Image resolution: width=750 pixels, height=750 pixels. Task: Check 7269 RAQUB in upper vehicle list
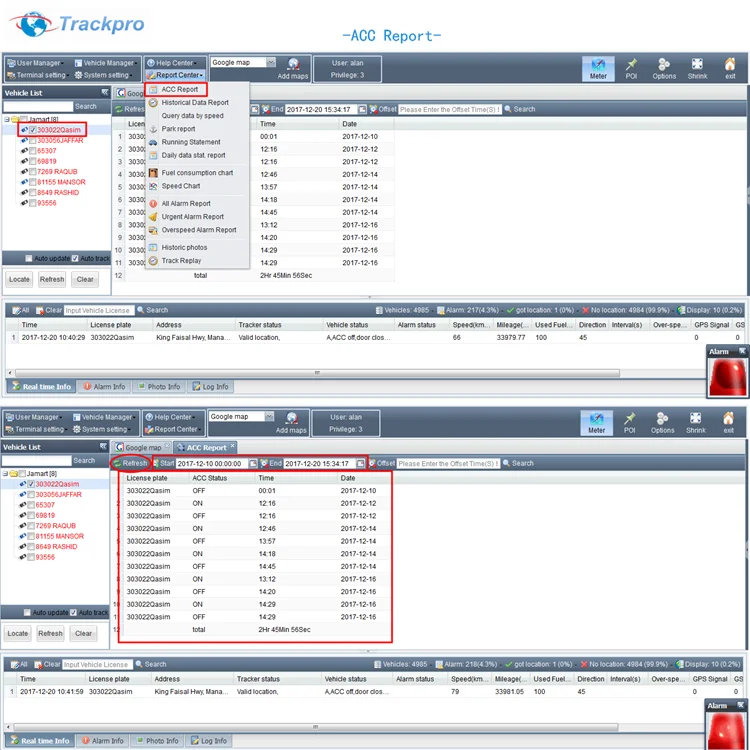33,172
